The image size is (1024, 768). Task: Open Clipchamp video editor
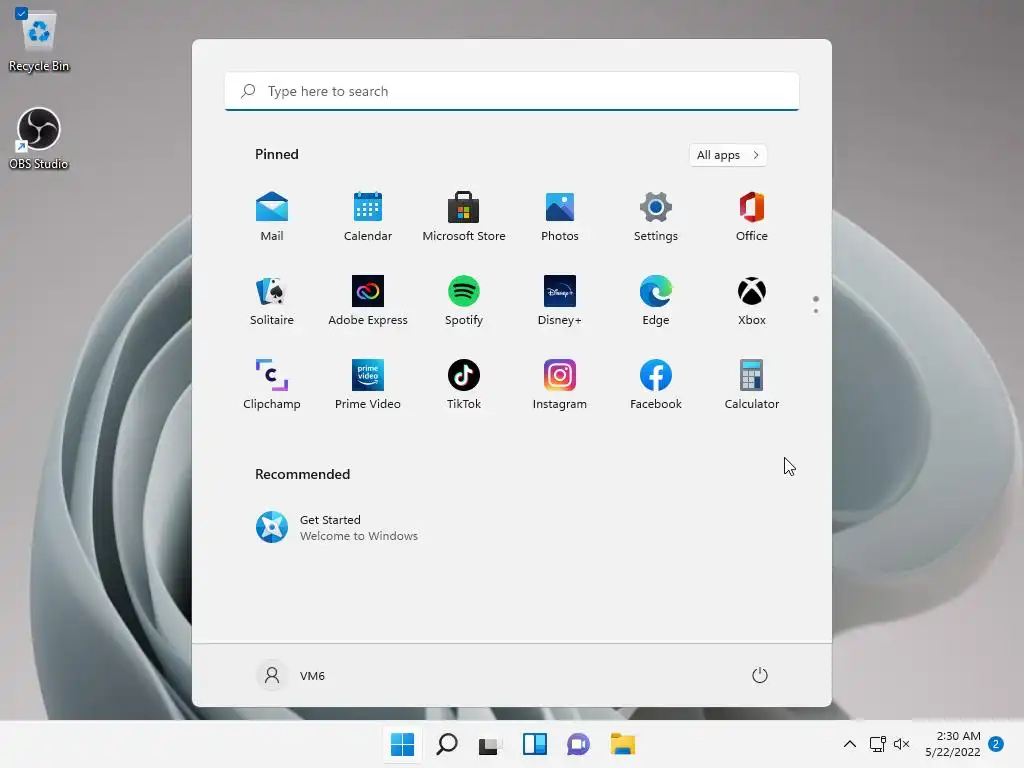tap(272, 385)
